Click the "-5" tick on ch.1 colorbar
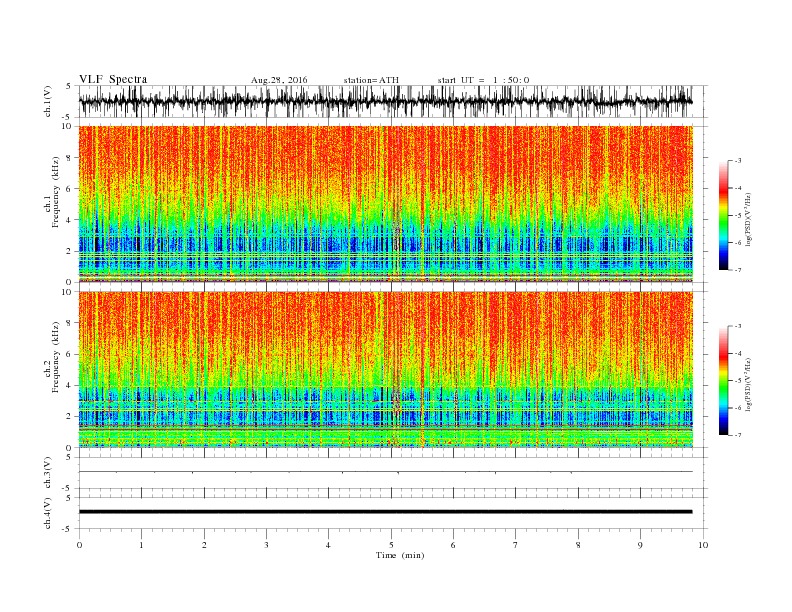Viewport: 792px width, 612px height. click(x=738, y=216)
